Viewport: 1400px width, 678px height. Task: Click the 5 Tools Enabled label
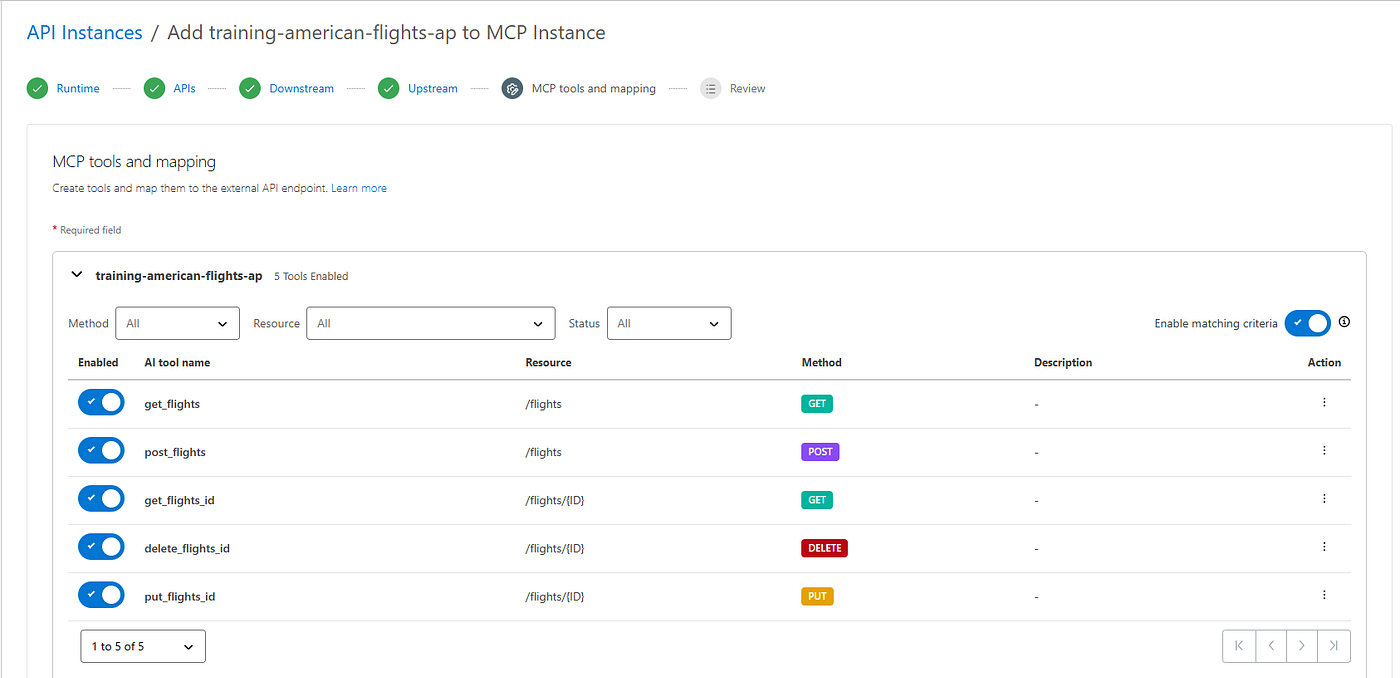311,276
